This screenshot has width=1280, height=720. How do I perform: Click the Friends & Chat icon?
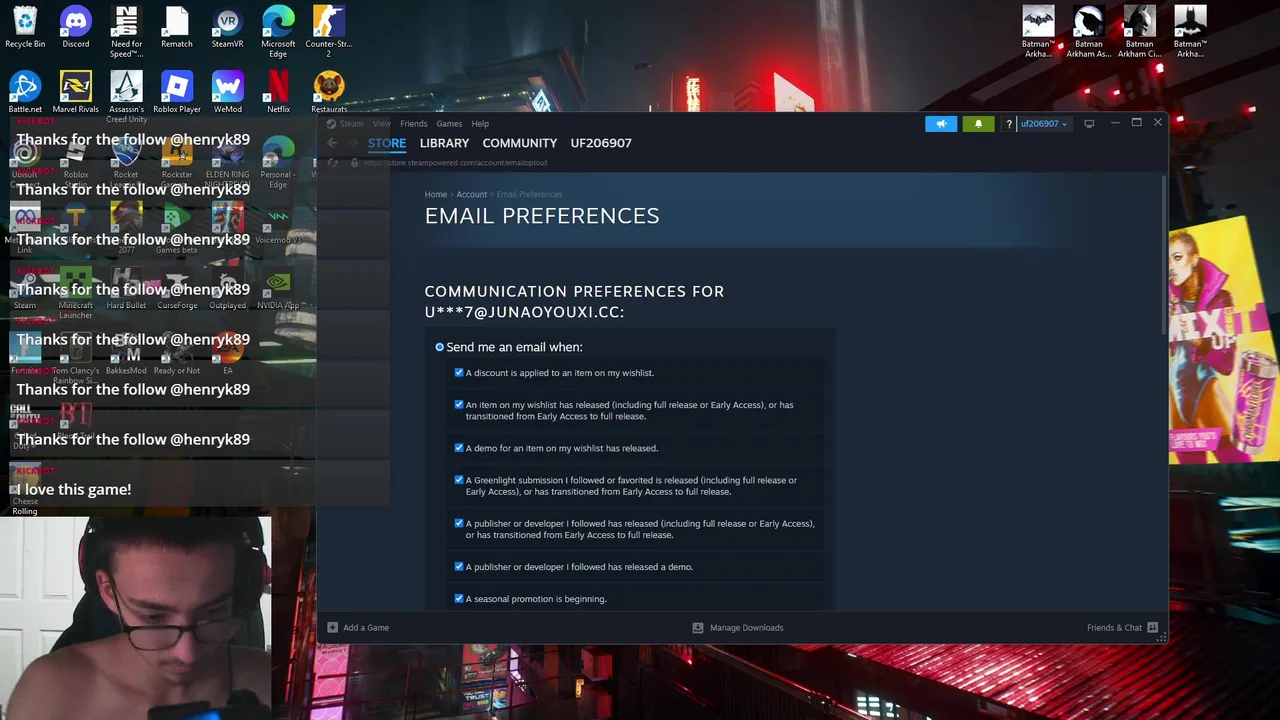[1153, 627]
